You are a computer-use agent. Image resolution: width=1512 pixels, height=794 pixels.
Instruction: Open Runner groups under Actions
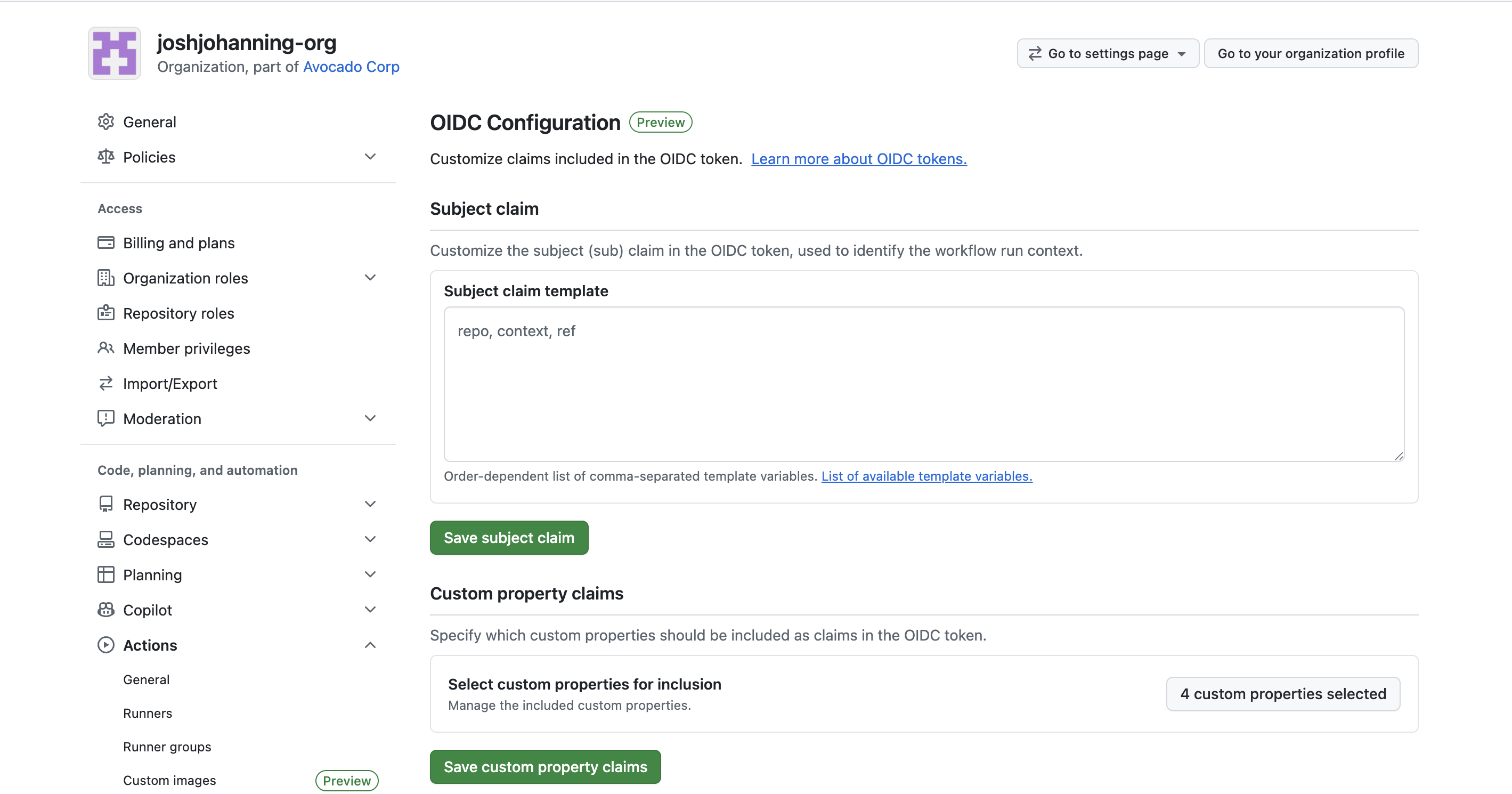tap(167, 747)
